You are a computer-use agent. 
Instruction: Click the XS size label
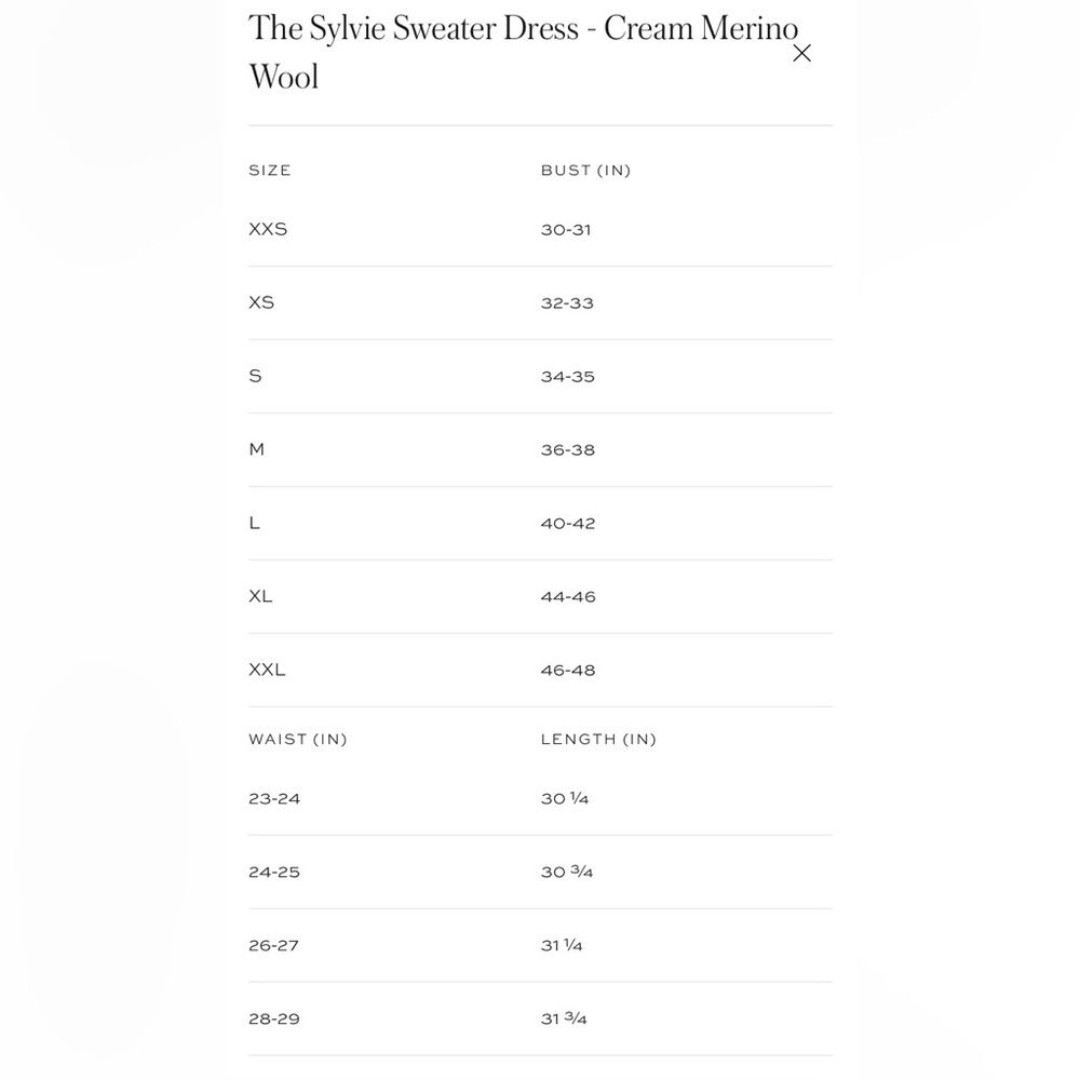(261, 302)
